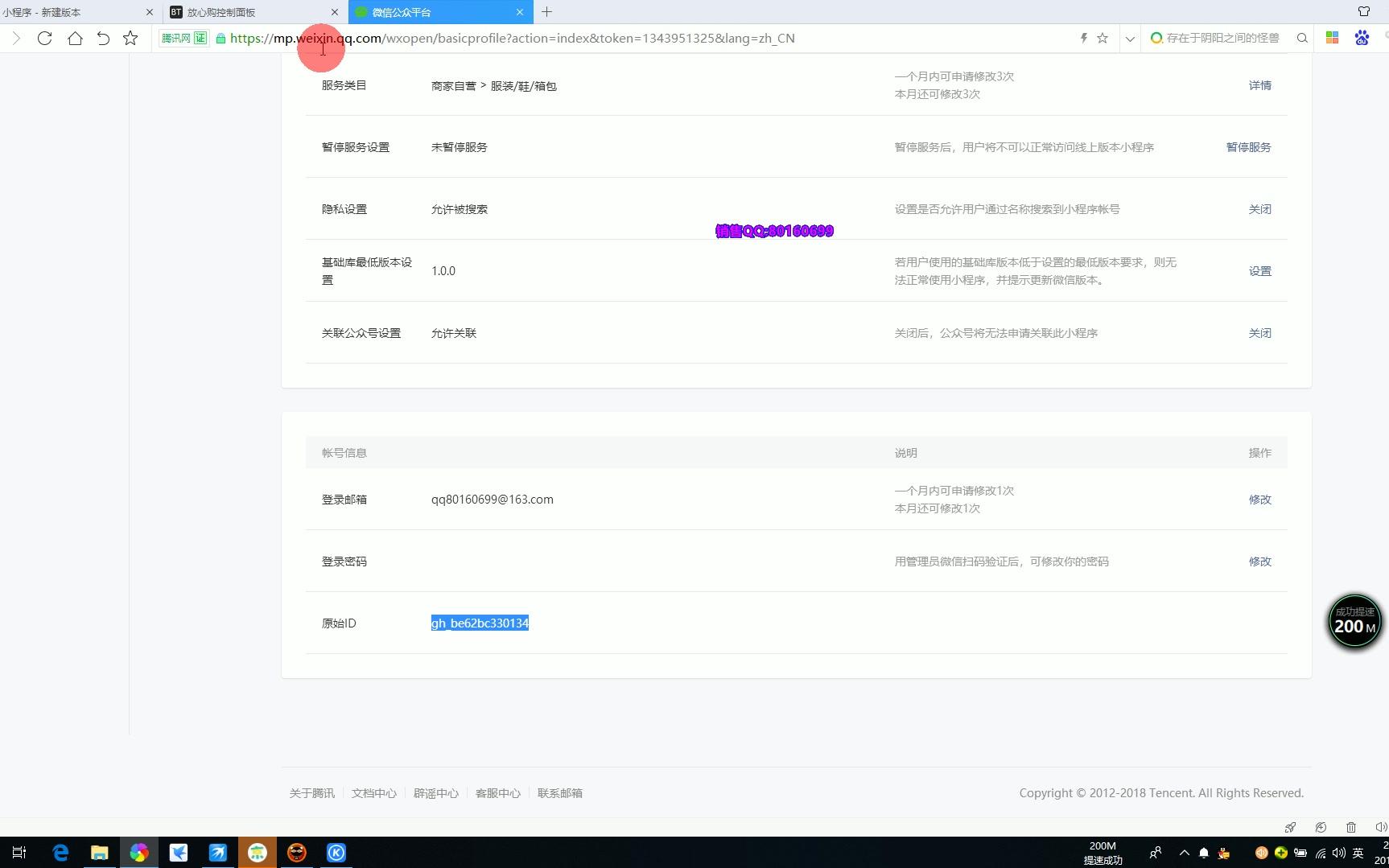Image resolution: width=1389 pixels, height=868 pixels.
Task: Open the 辟谣中心 footer link
Action: click(x=435, y=793)
